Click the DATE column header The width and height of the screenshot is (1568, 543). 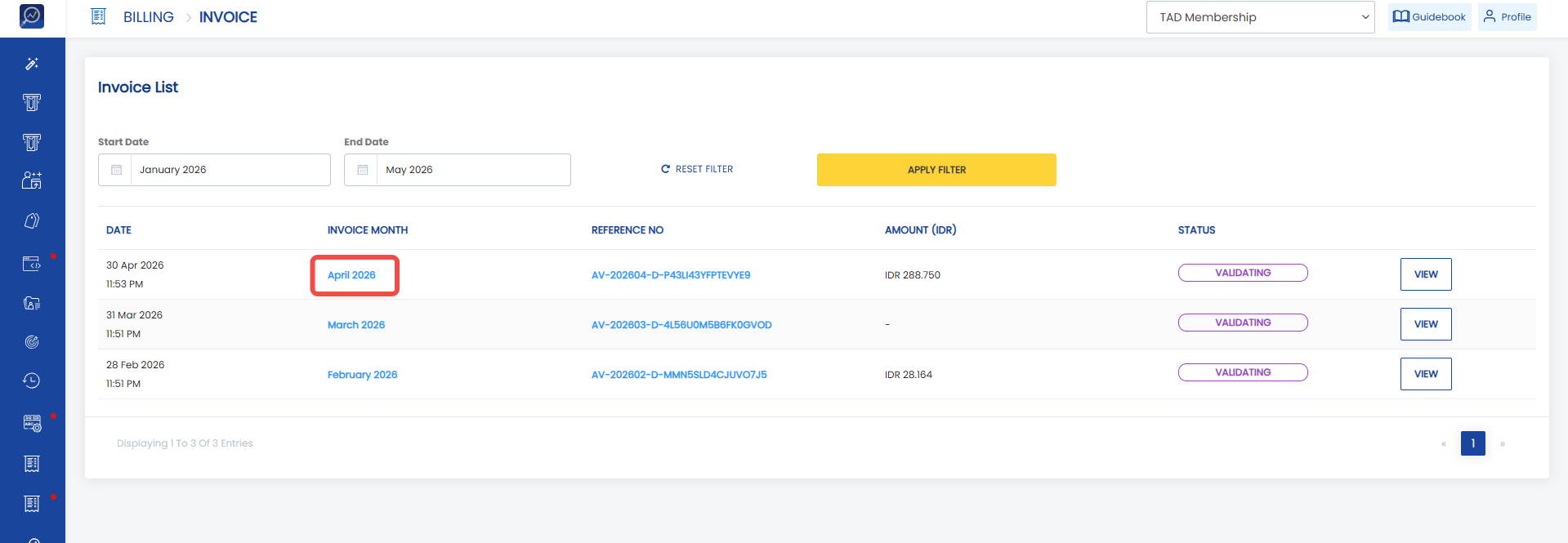tap(118, 230)
